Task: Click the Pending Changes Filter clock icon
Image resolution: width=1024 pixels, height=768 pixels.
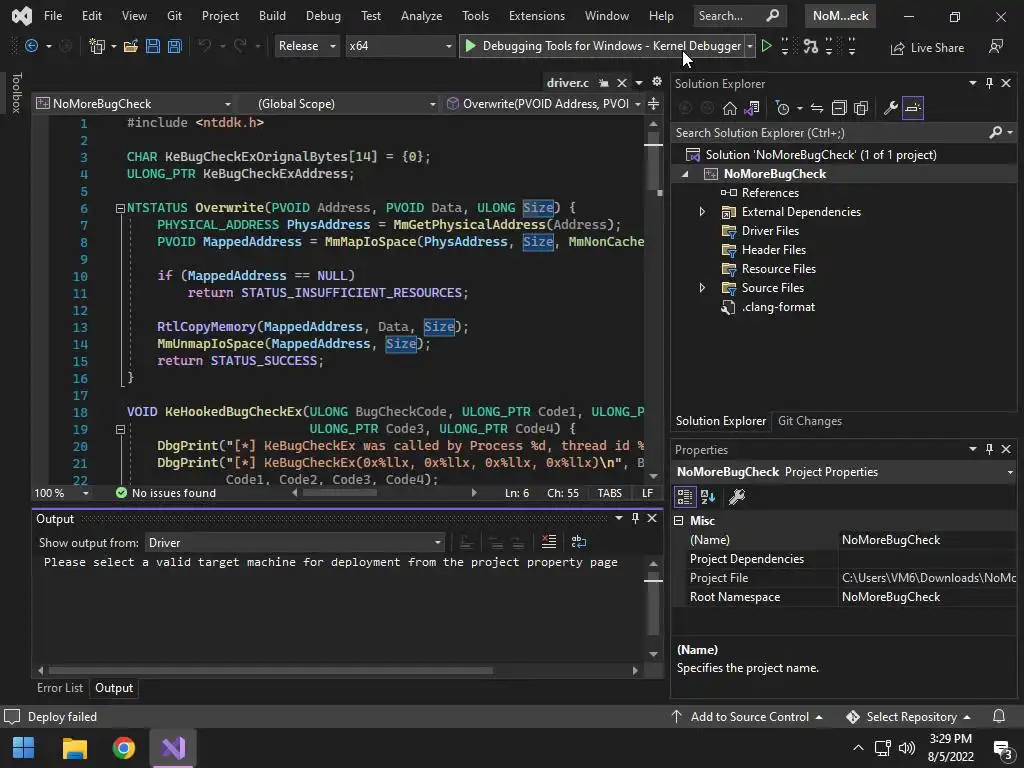Action: click(782, 108)
